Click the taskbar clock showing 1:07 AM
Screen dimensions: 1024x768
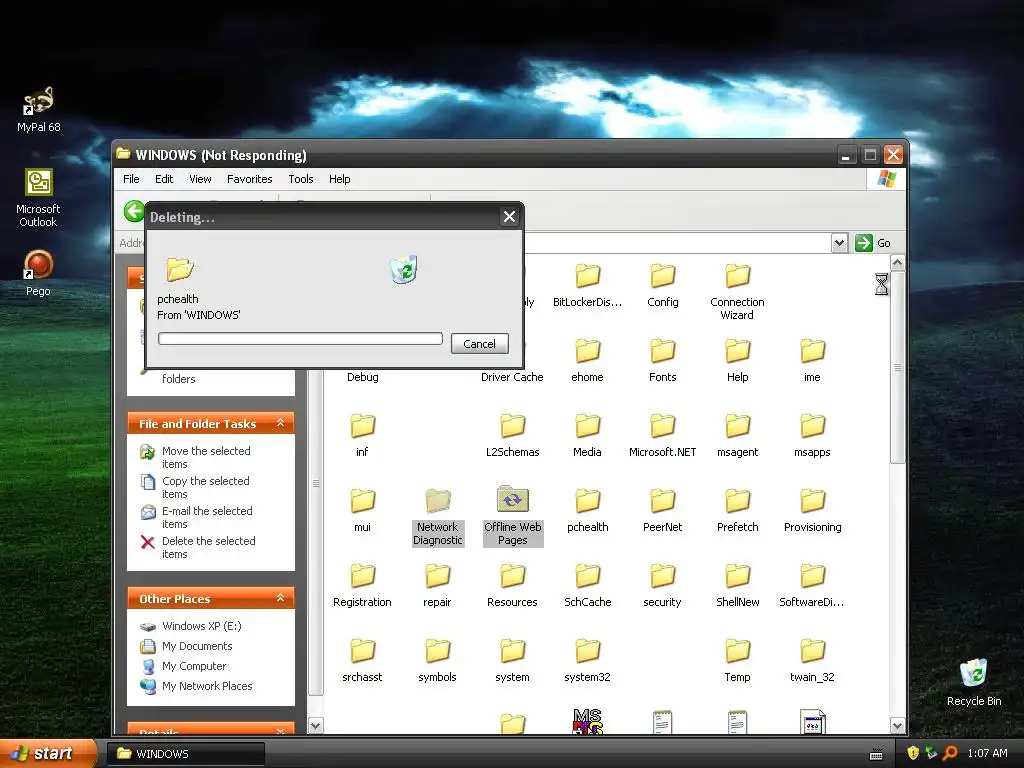987,753
